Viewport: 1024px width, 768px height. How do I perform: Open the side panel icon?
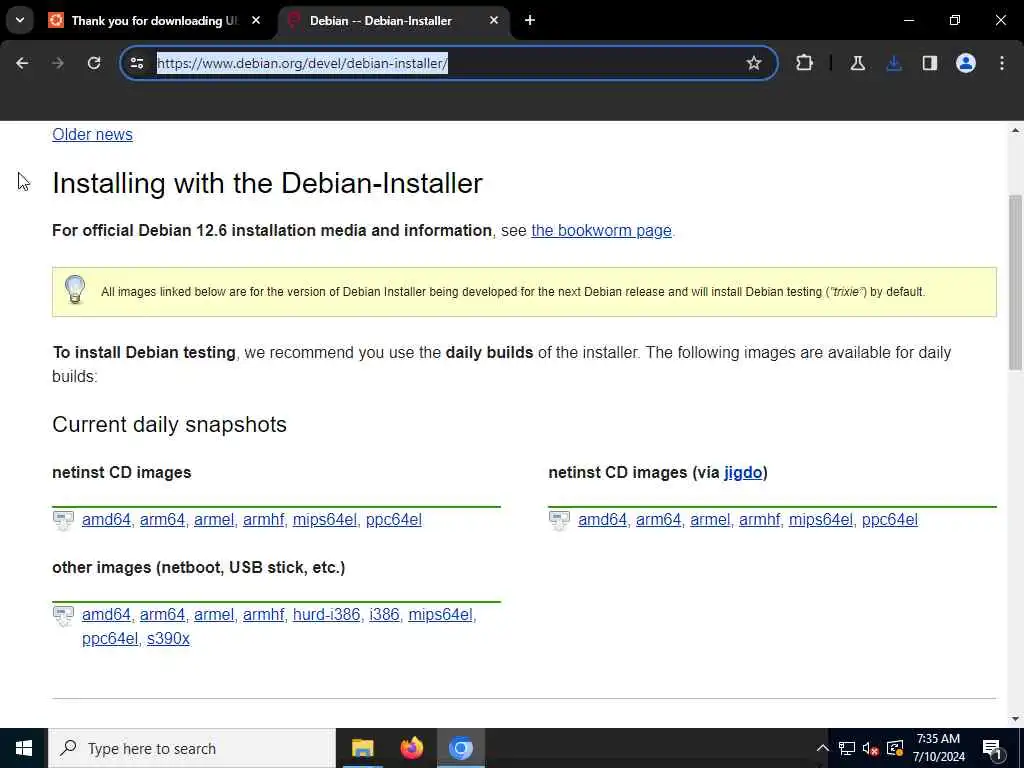[930, 63]
